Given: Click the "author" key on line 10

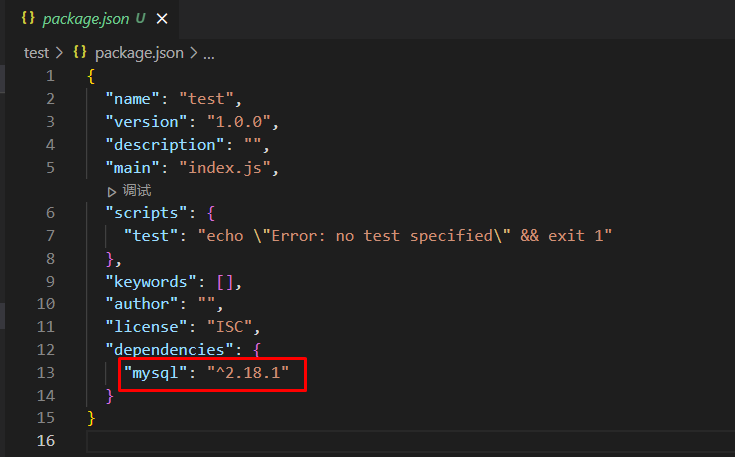Looking at the screenshot, I should pos(142,304).
